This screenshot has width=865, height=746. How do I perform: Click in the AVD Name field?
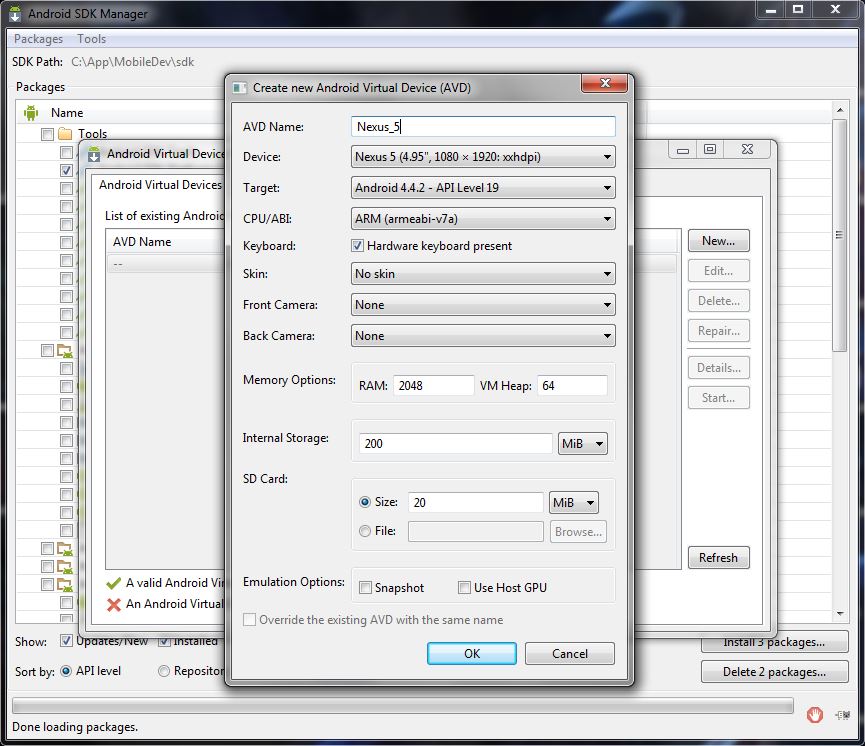click(483, 127)
